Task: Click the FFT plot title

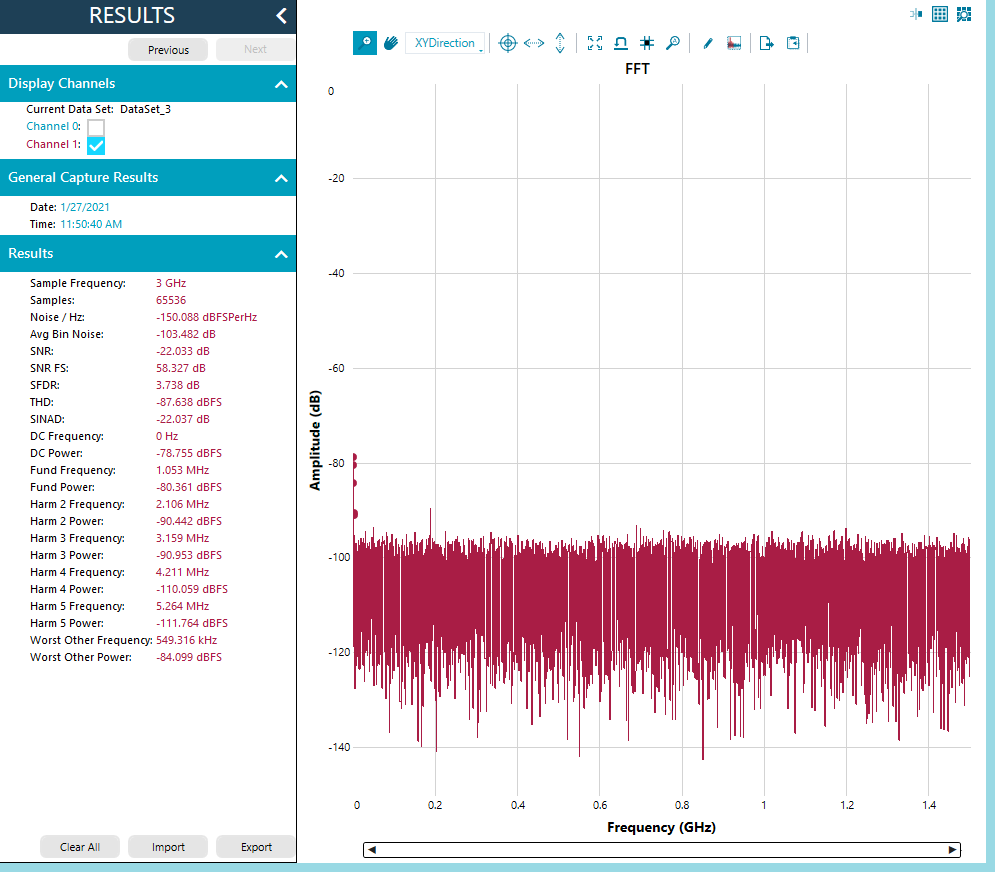Action: click(637, 69)
